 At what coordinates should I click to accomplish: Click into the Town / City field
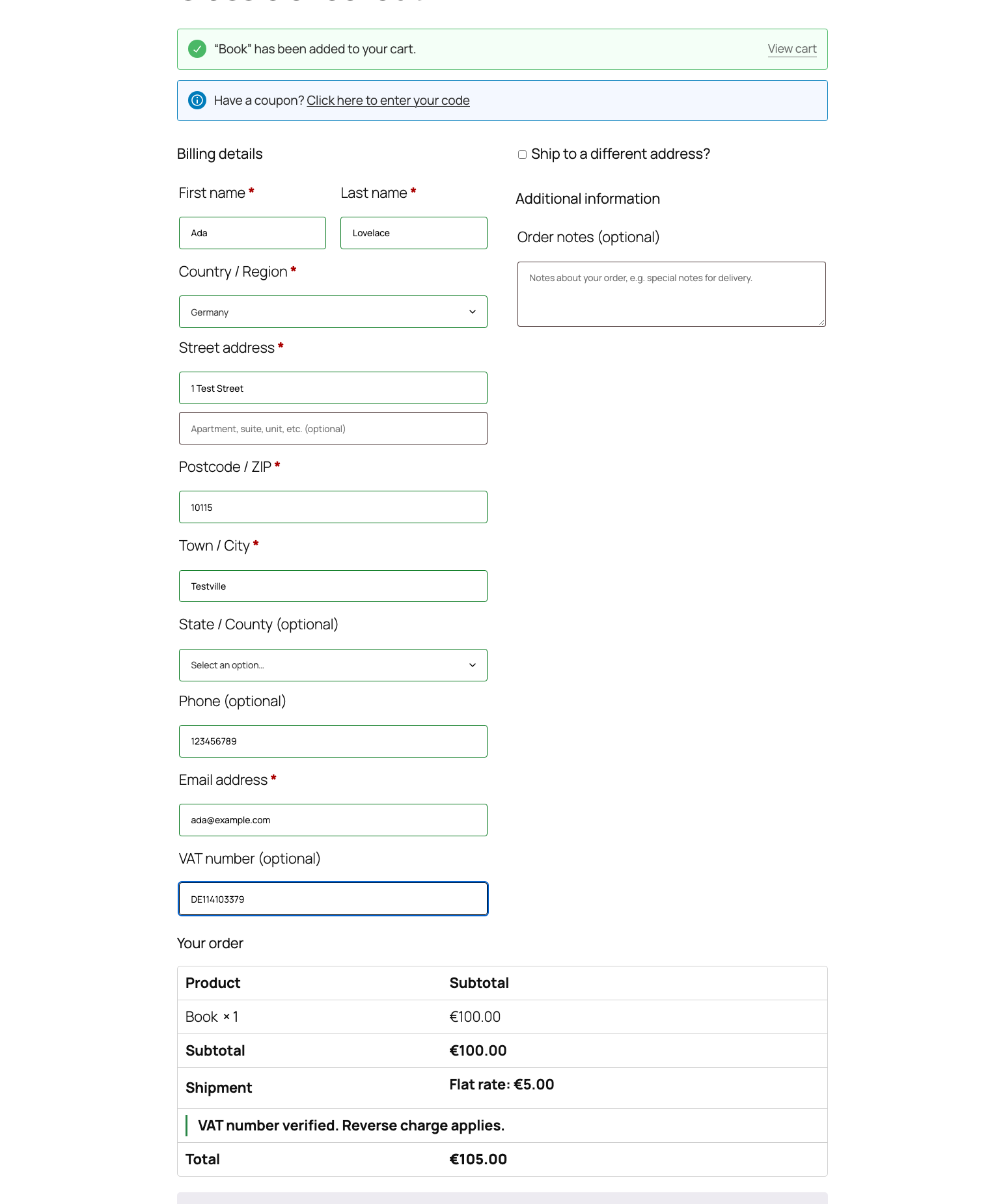[333, 586]
